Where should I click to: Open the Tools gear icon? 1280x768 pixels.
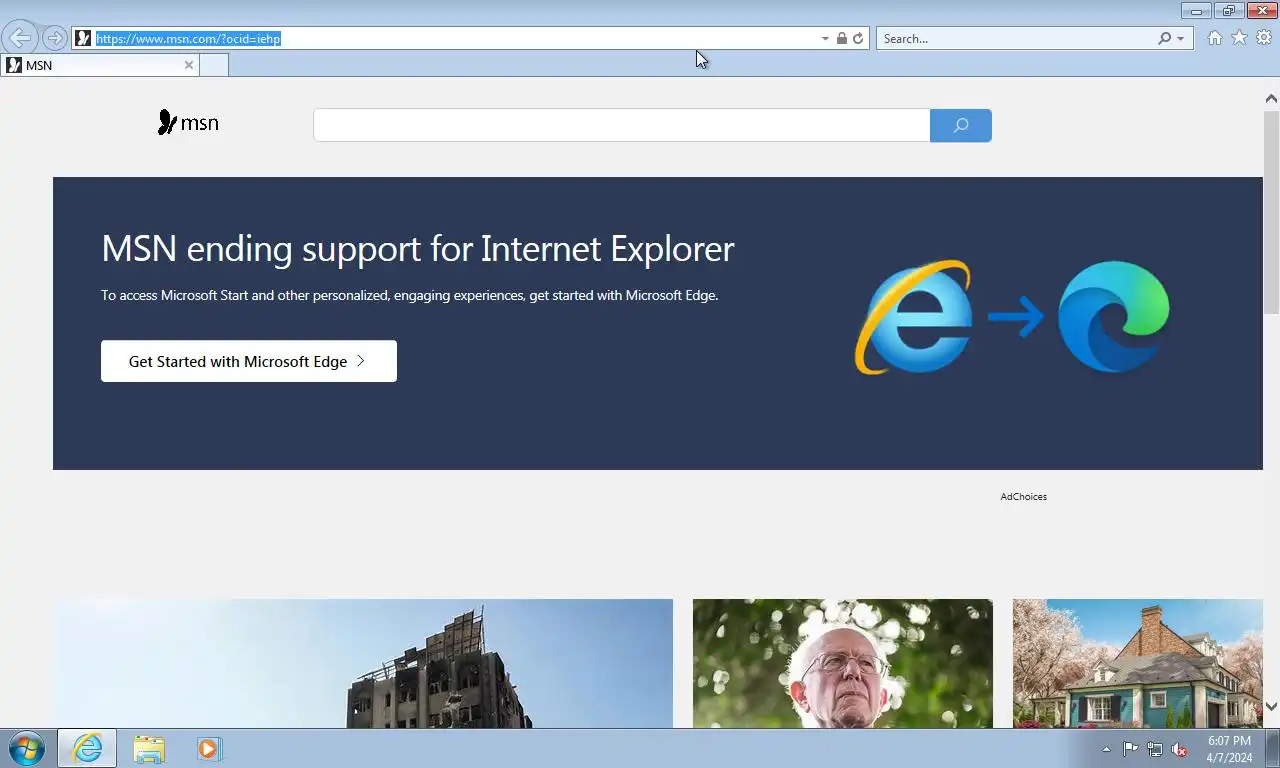pos(1264,38)
